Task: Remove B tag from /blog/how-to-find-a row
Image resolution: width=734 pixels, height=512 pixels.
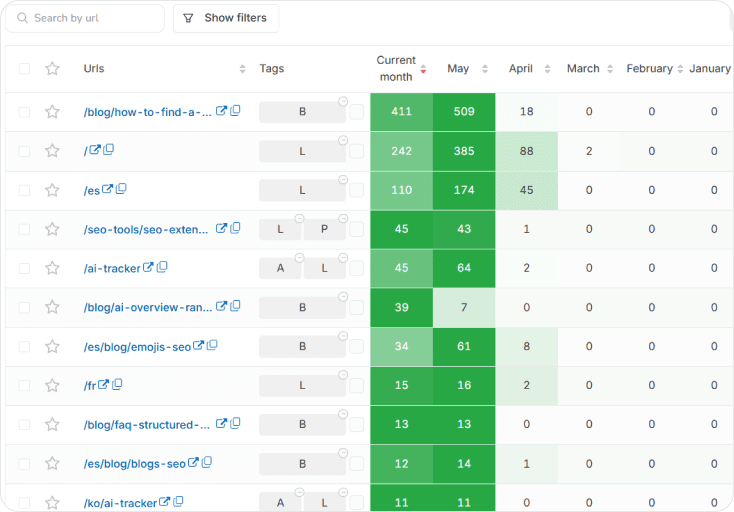Action: pyautogui.click(x=343, y=101)
